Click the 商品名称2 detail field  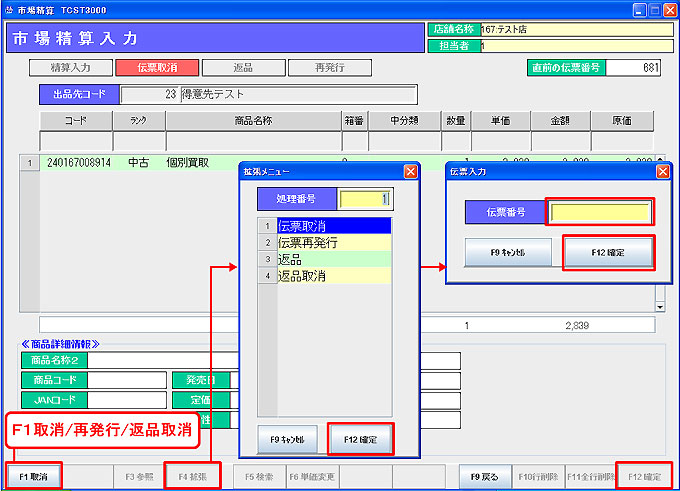(163, 360)
